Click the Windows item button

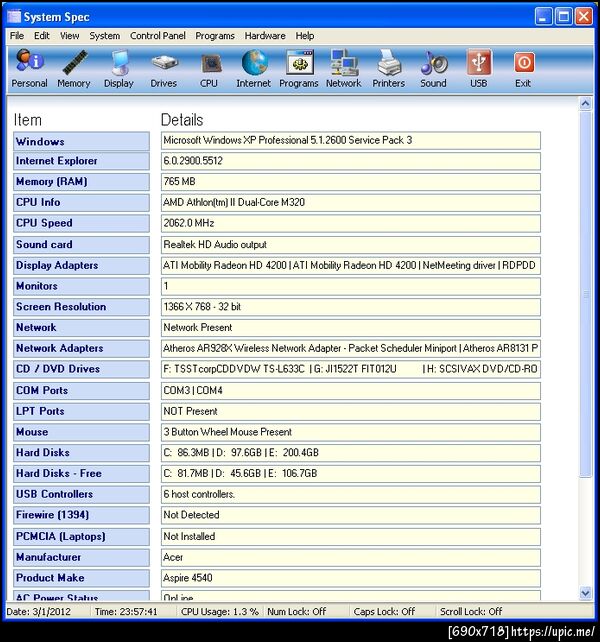tap(81, 141)
